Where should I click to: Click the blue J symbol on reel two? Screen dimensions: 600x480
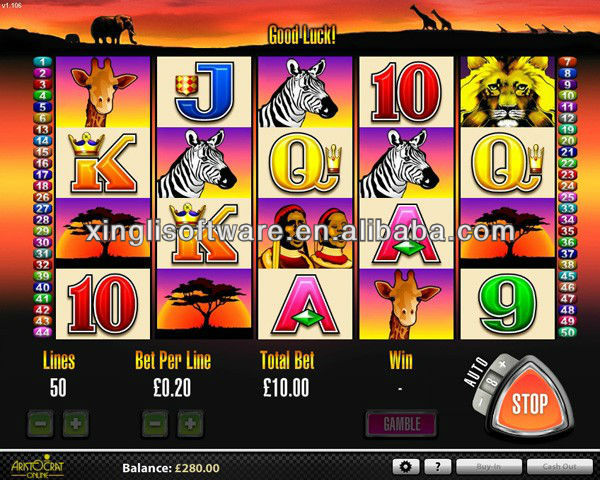point(204,92)
